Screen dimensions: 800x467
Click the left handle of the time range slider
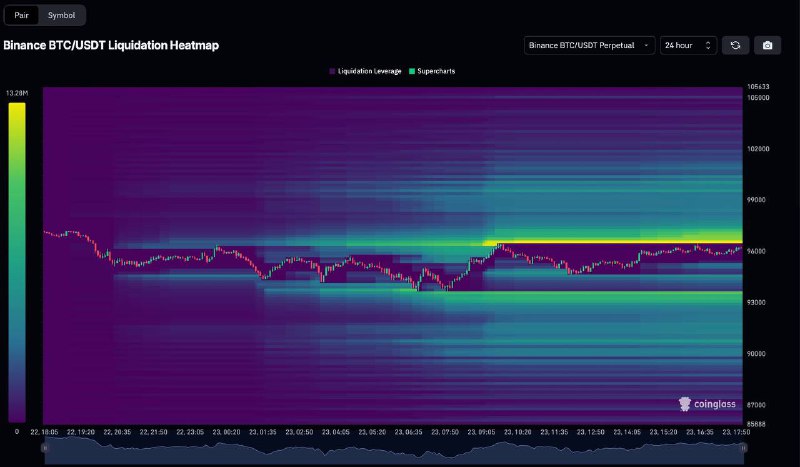(x=45, y=448)
